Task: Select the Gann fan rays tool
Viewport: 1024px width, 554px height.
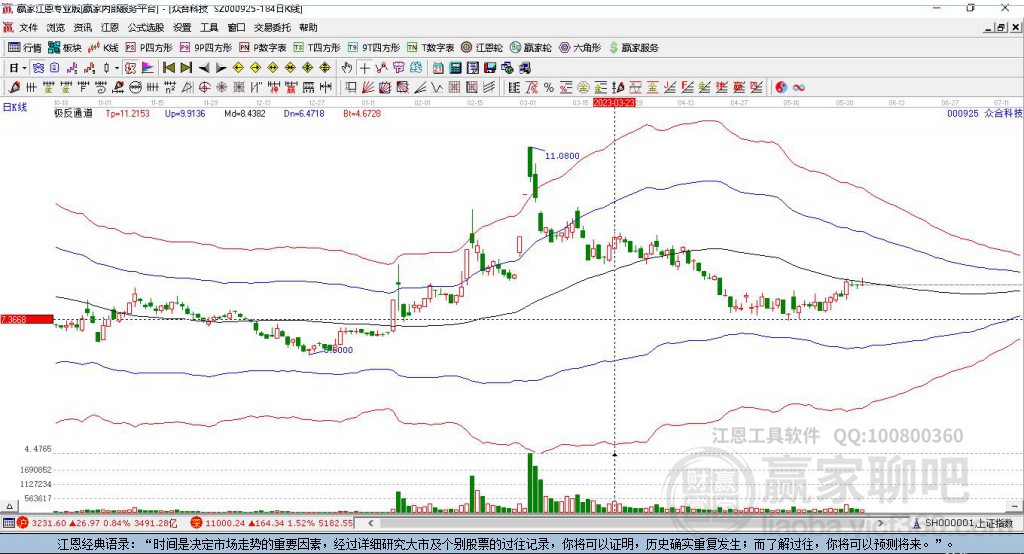Action: (x=368, y=88)
